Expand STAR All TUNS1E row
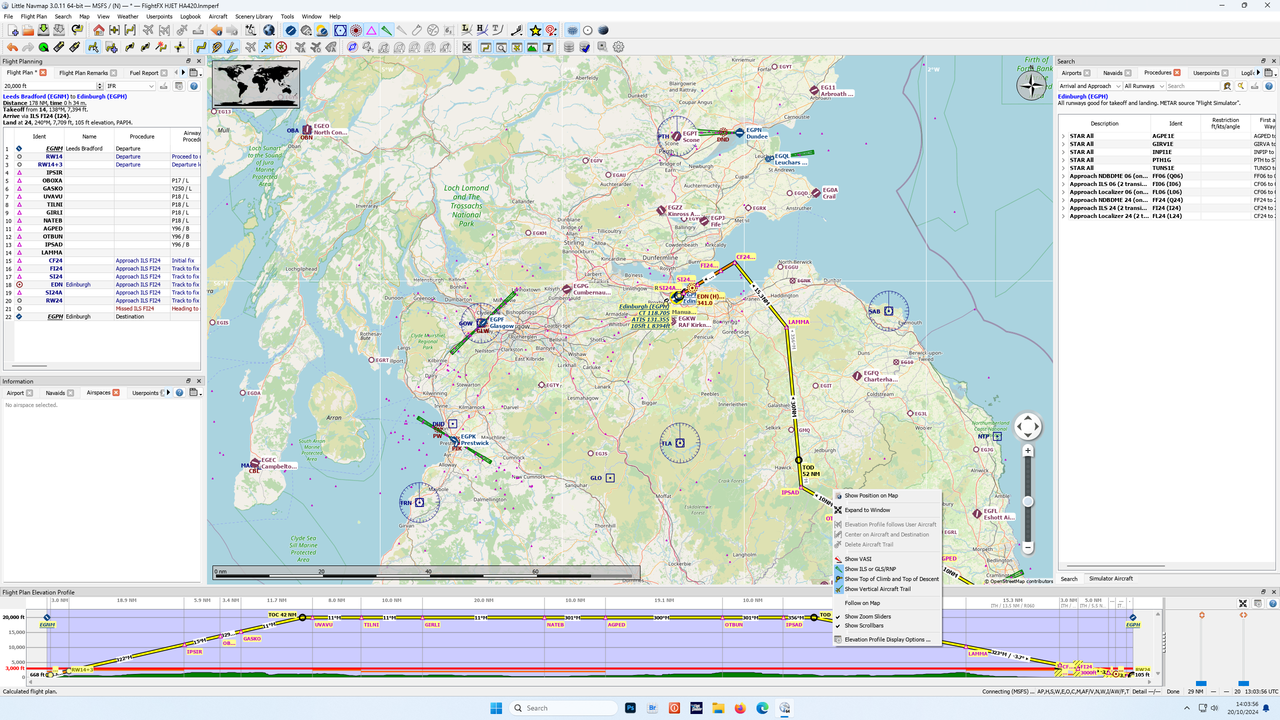Screen dimensions: 1280x720 1063,168
